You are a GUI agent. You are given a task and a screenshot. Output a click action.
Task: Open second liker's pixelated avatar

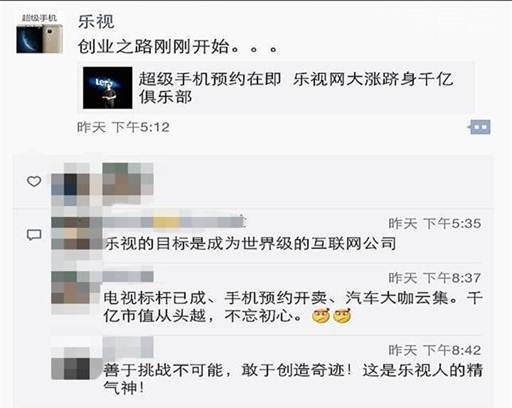[x=128, y=184]
